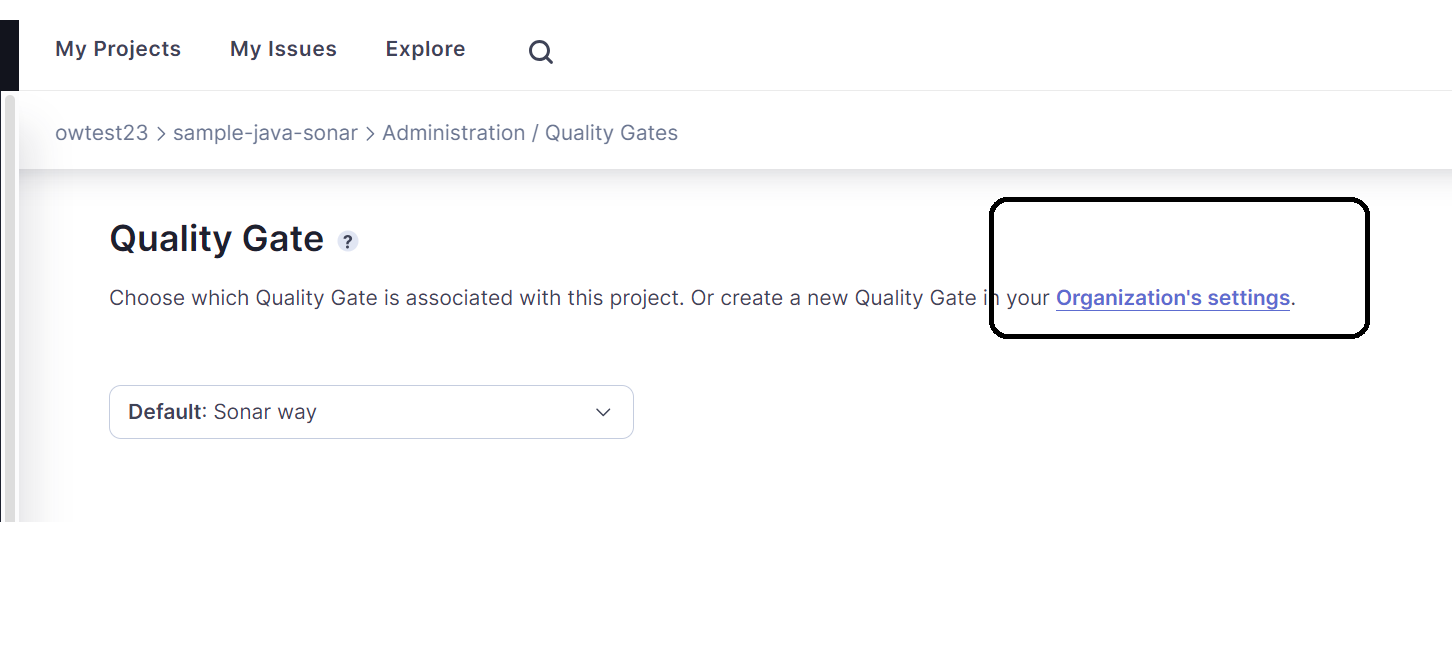Click the left vertical scrollbar
Viewport: 1452px width, 648px height.
[x=9, y=300]
